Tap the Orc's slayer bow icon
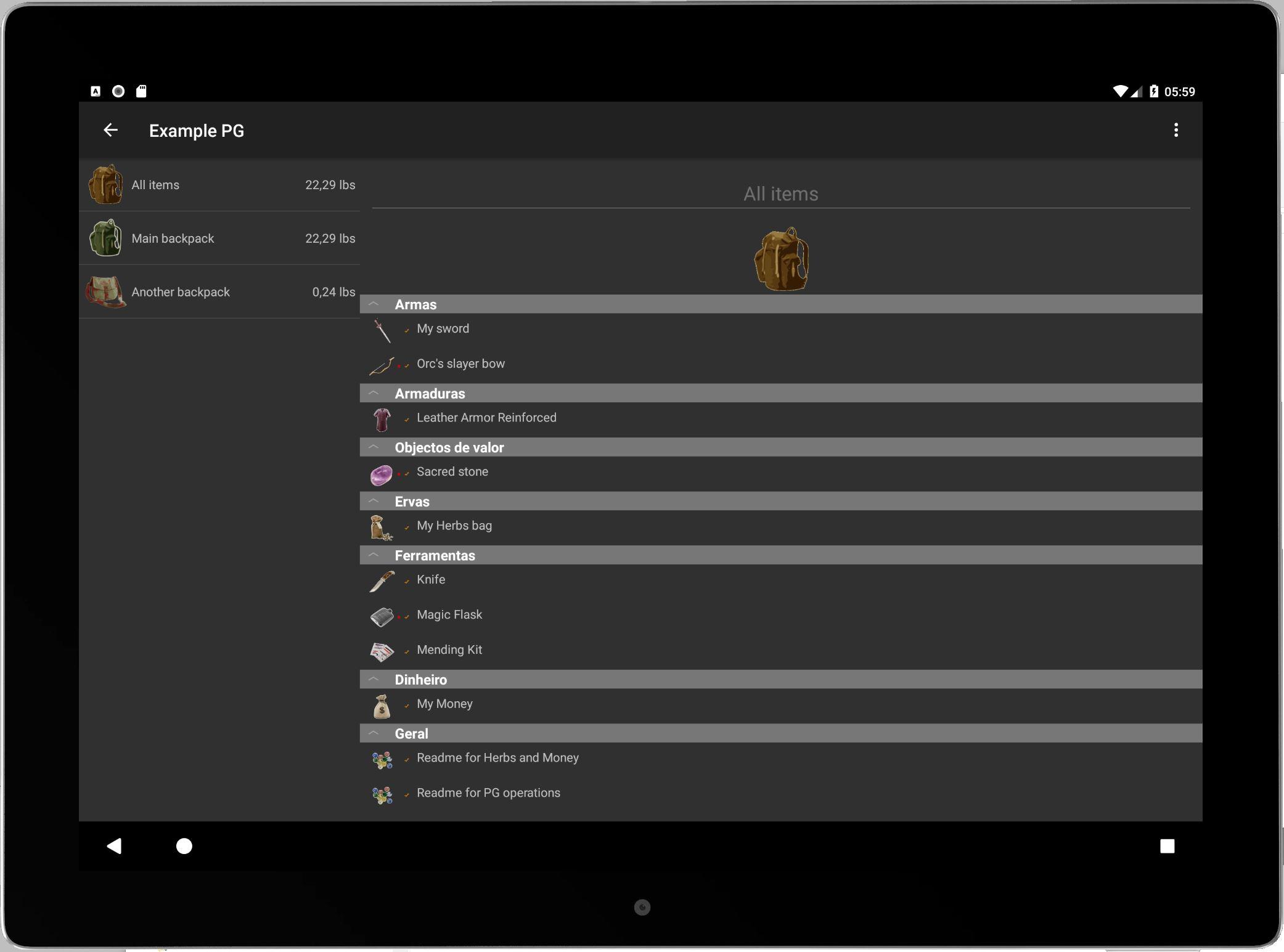This screenshot has width=1284, height=952. click(382, 366)
